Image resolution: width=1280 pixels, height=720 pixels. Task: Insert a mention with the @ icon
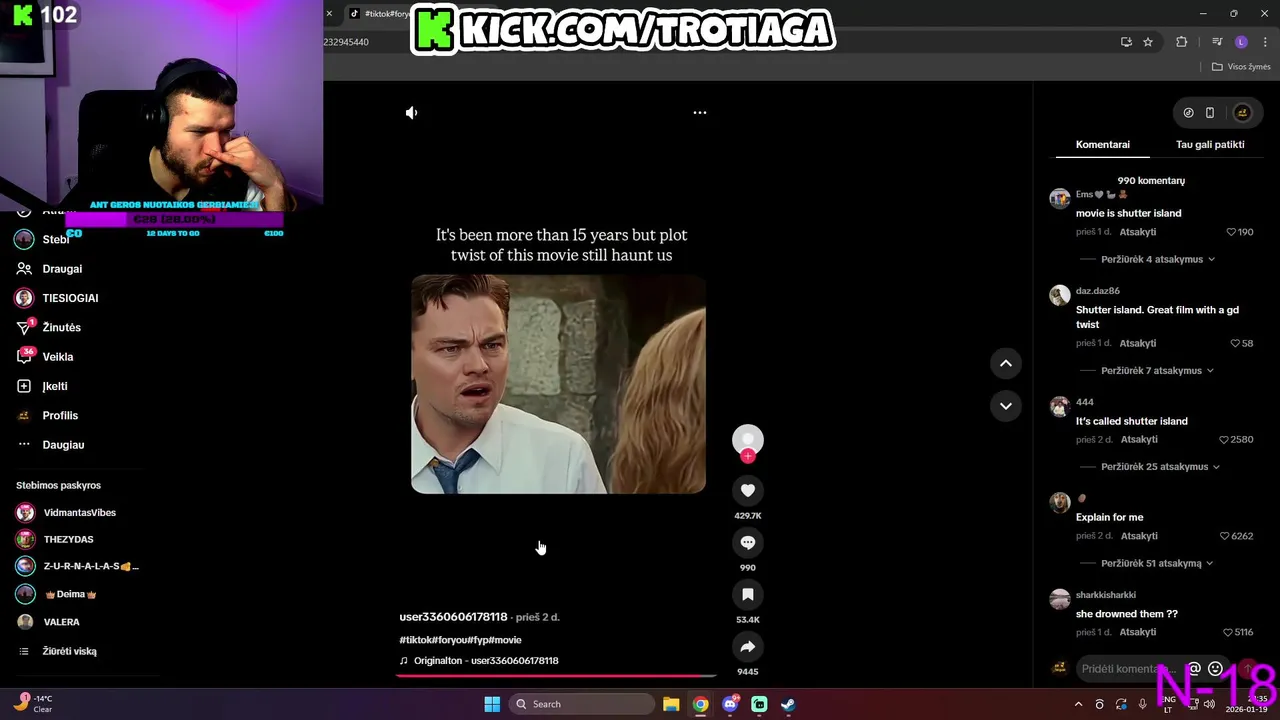[x=1193, y=669]
